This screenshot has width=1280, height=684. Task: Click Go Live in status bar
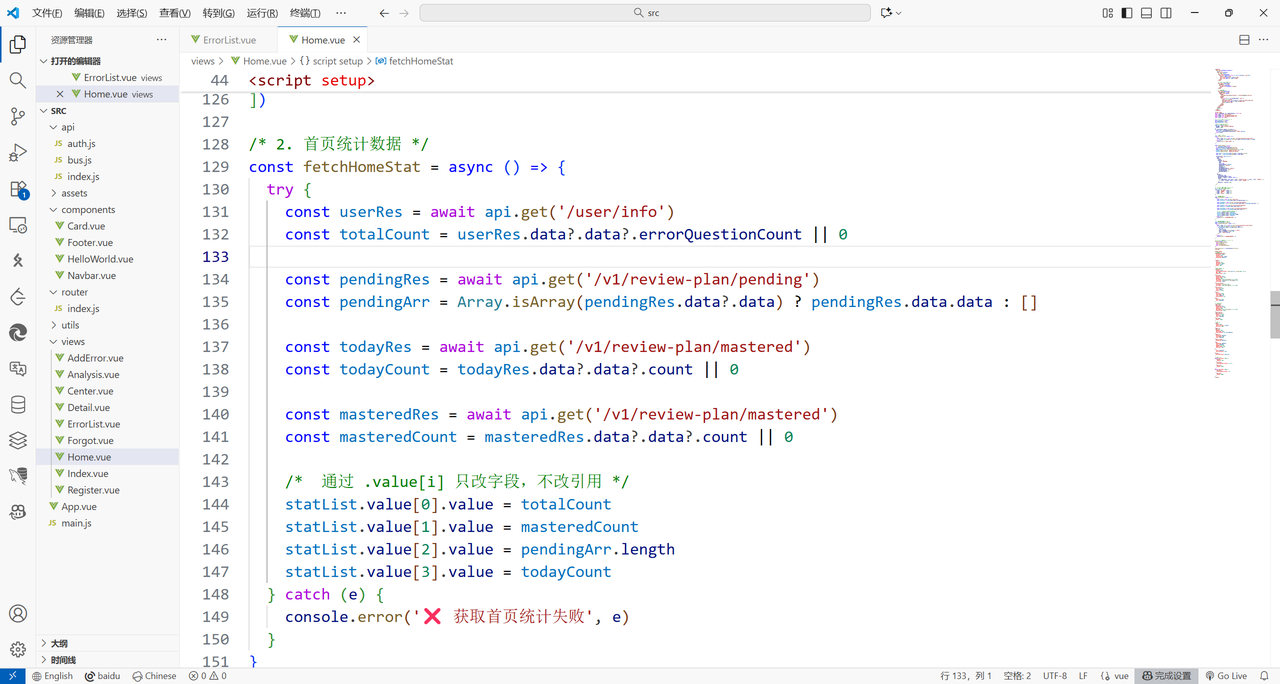1225,676
